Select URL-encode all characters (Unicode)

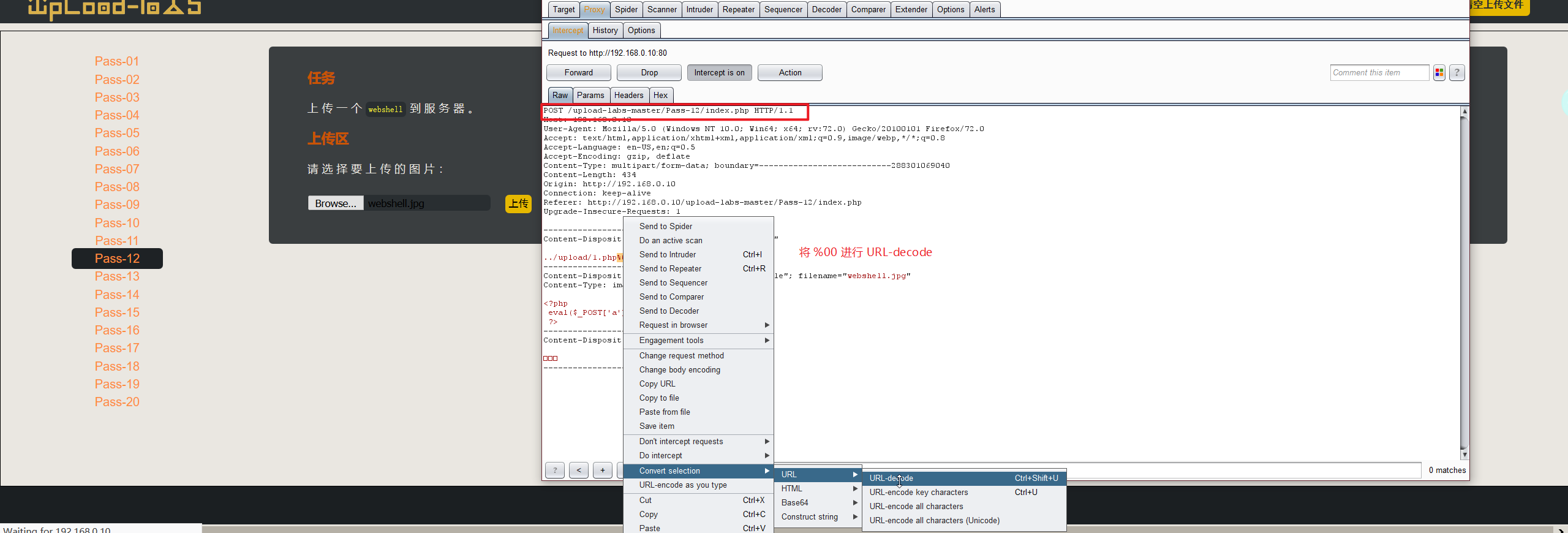(x=964, y=521)
